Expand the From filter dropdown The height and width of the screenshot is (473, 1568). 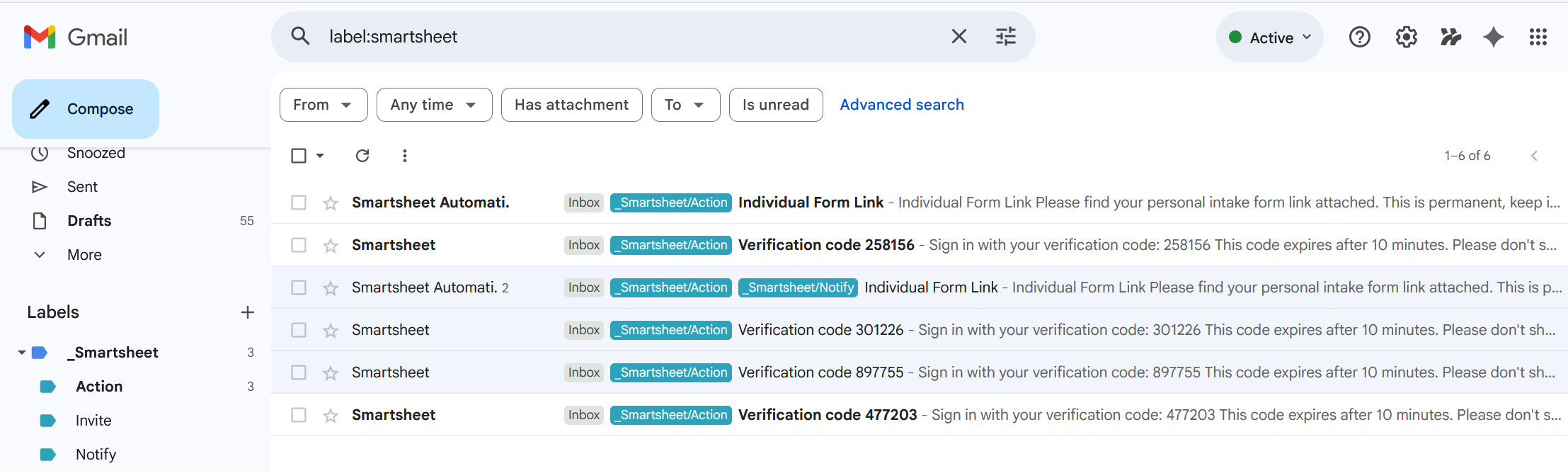[324, 105]
